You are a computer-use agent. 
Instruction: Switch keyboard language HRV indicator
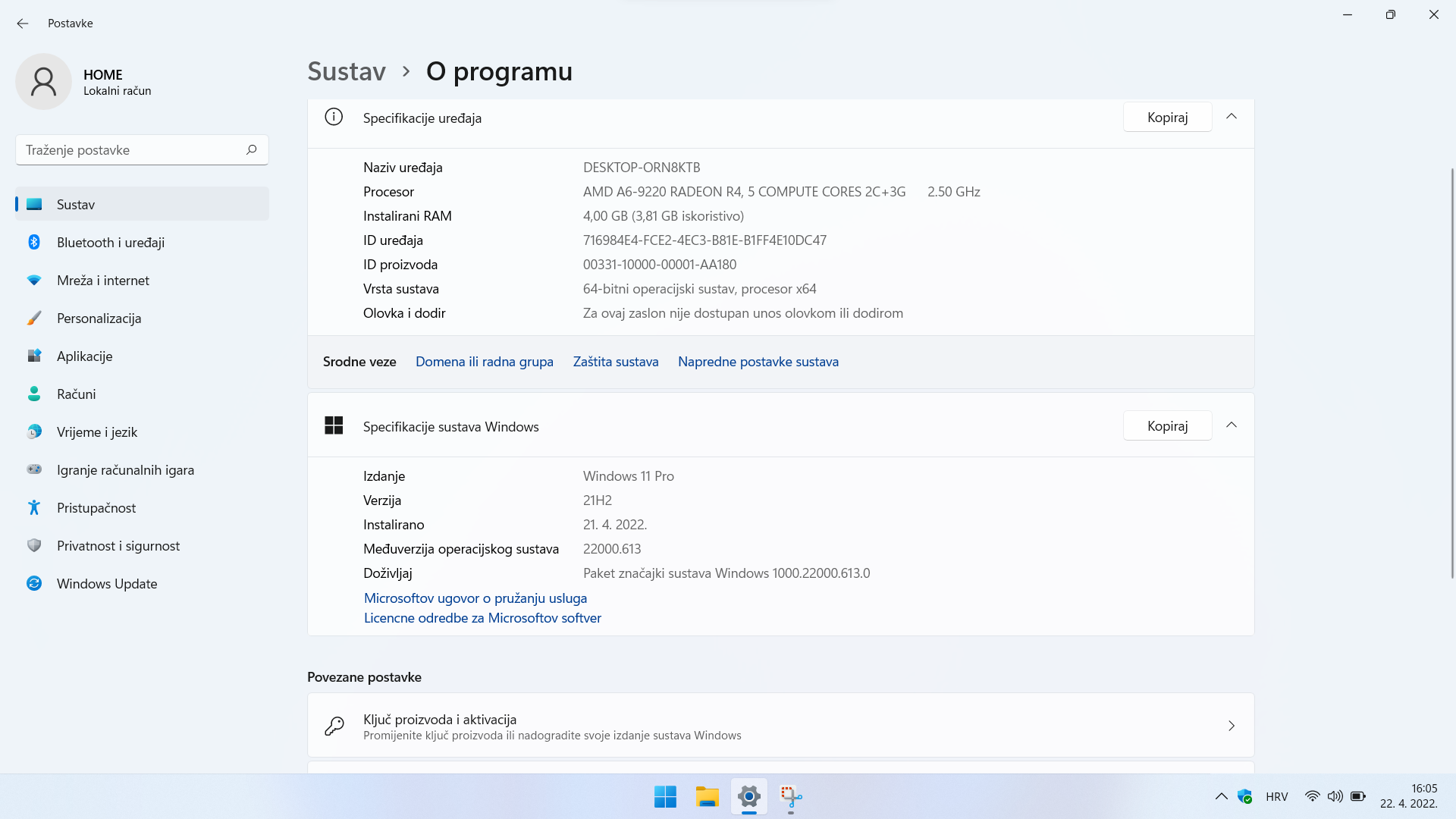pos(1277,796)
